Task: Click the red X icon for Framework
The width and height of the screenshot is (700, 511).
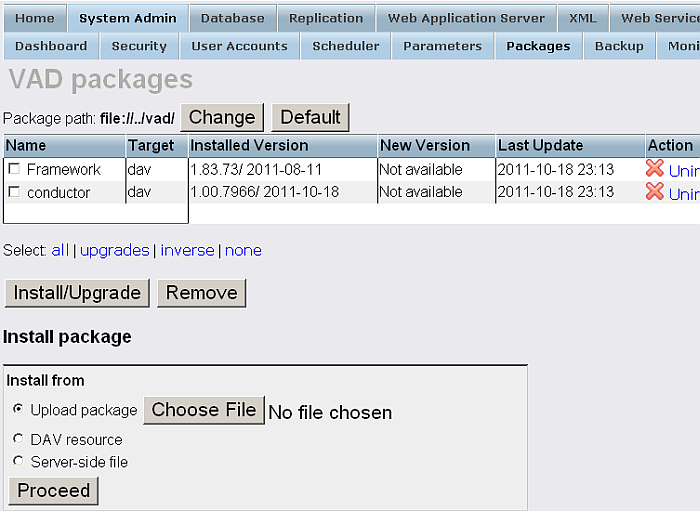Action: coord(655,169)
